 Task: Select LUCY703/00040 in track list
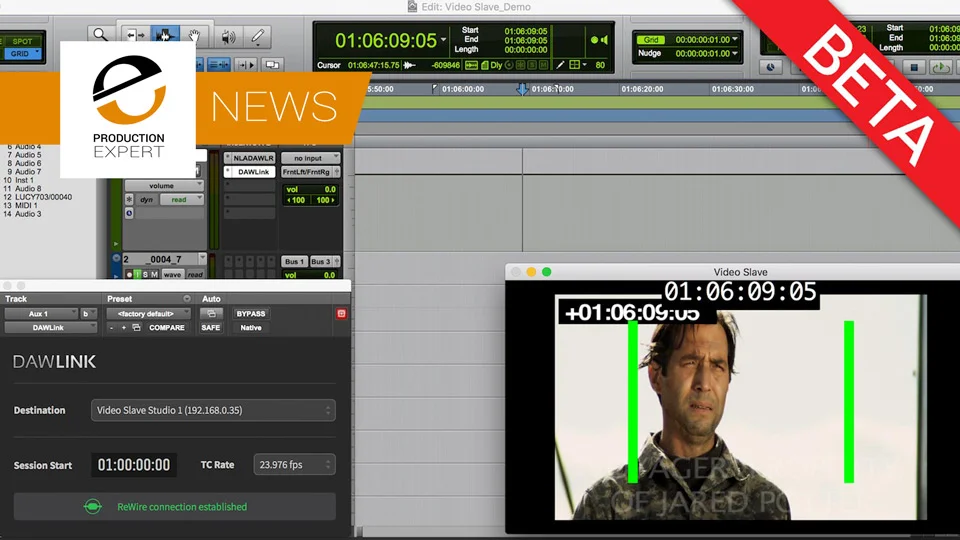[x=43, y=197]
